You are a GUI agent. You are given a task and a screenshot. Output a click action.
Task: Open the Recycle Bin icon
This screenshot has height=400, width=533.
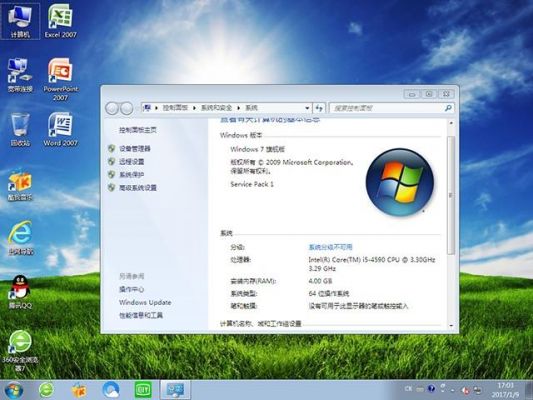[20, 130]
